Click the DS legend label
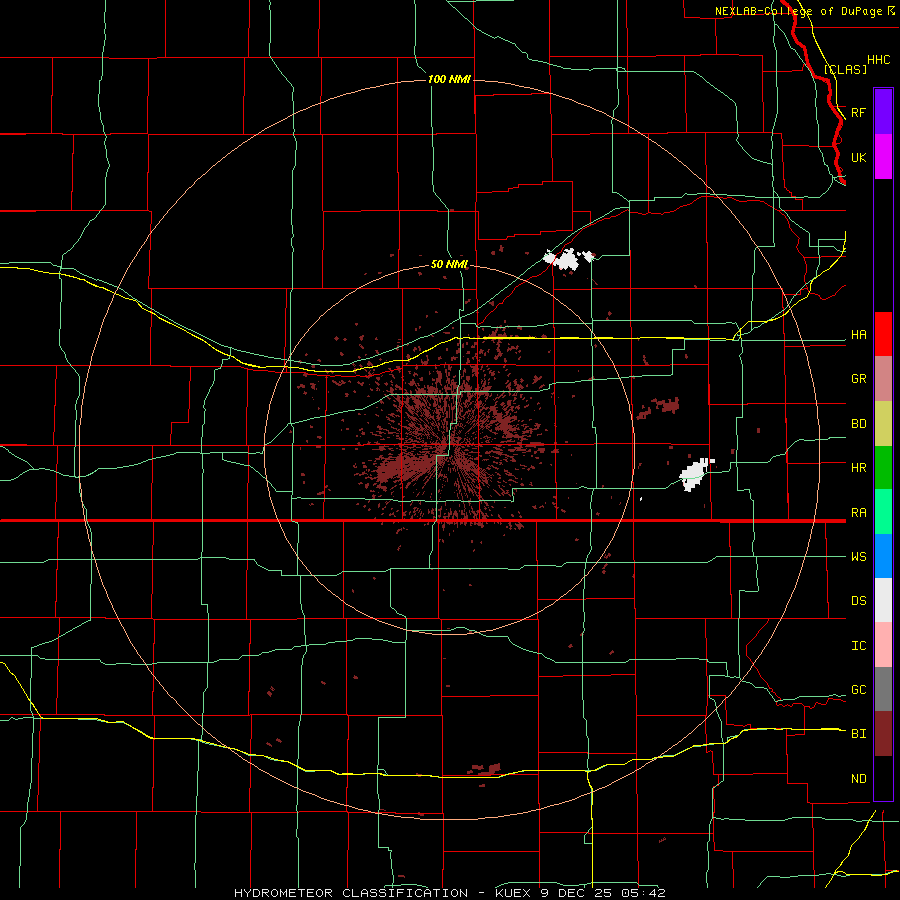 pos(858,601)
